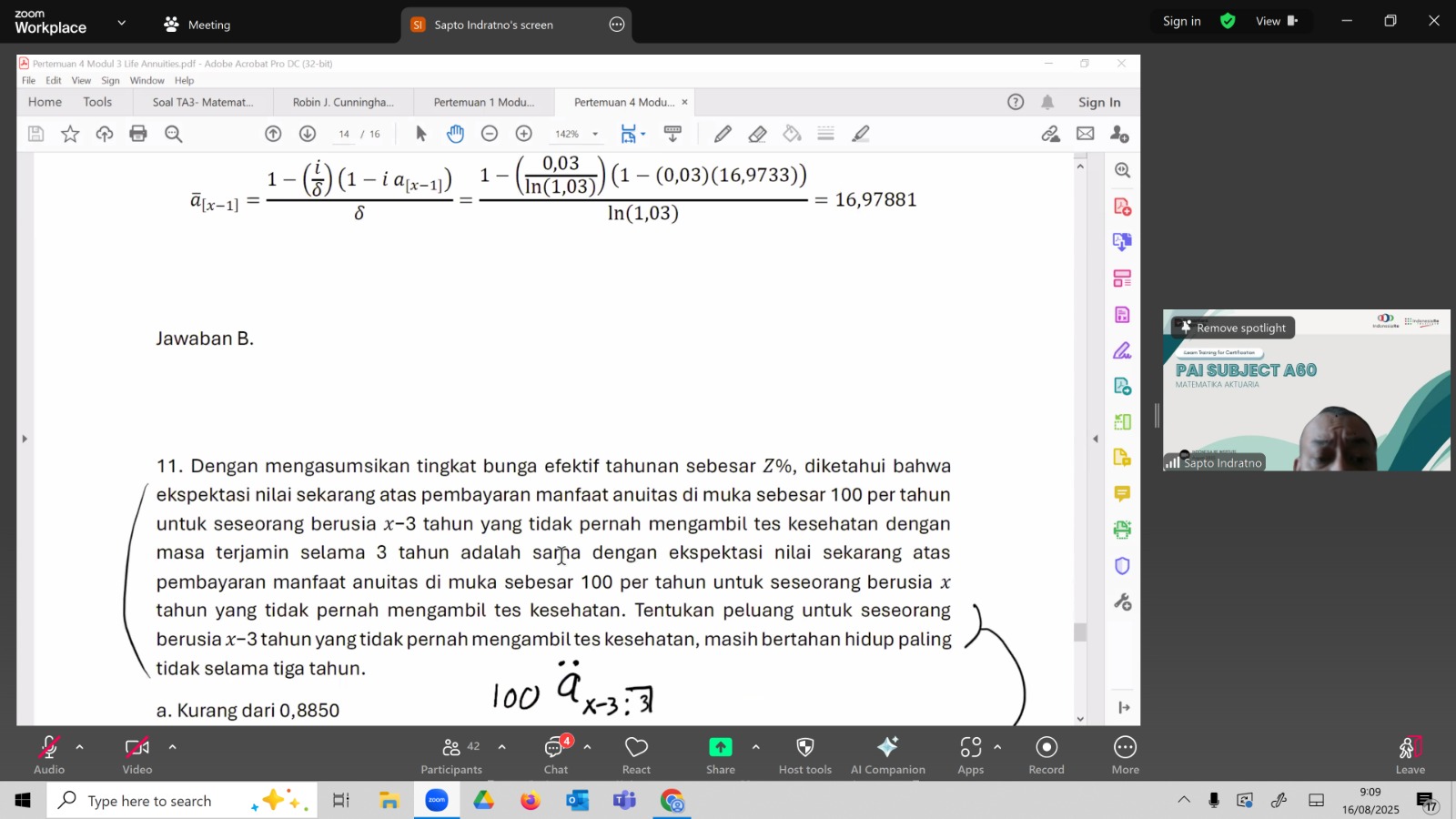Select the highlighter pen tool
This screenshot has height=819, width=1456.
click(861, 134)
